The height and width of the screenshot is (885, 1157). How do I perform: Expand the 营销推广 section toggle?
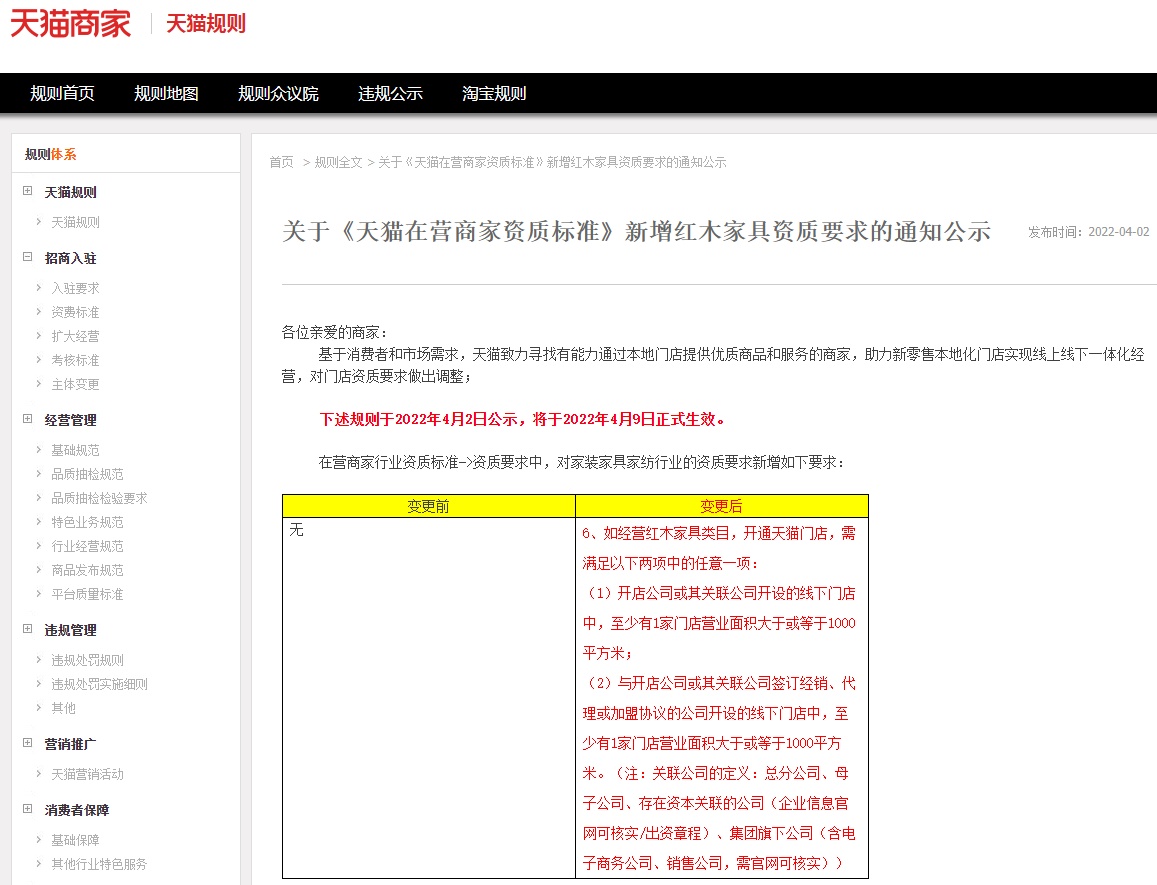(27, 743)
